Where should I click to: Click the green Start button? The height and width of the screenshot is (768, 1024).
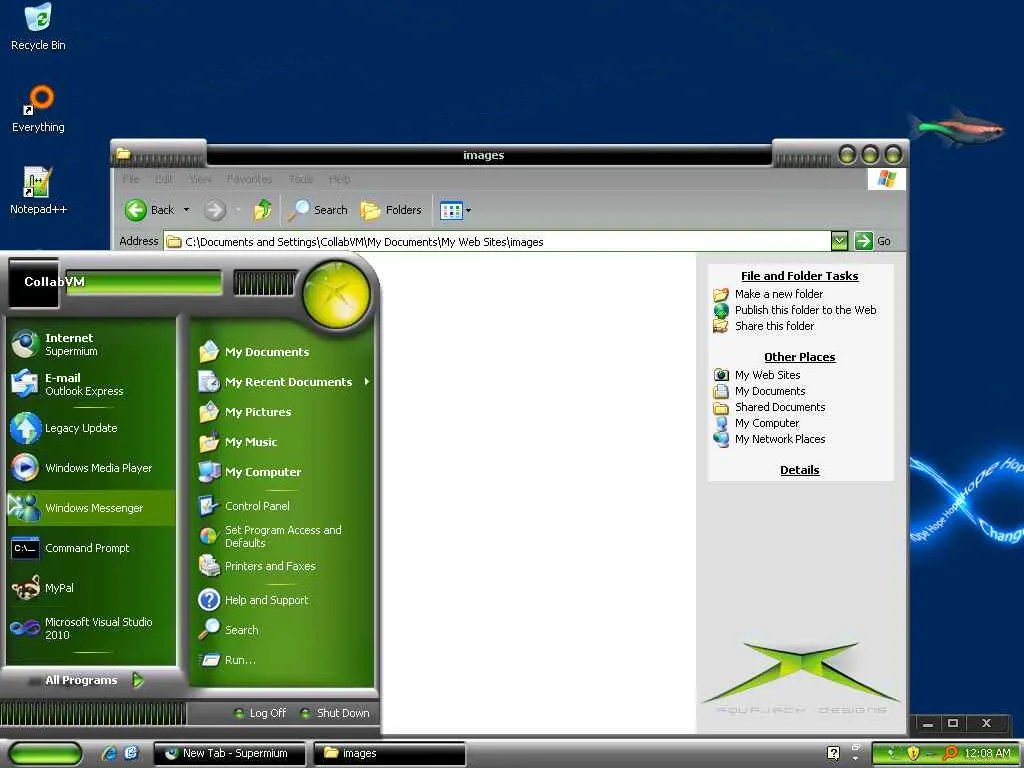tap(46, 754)
